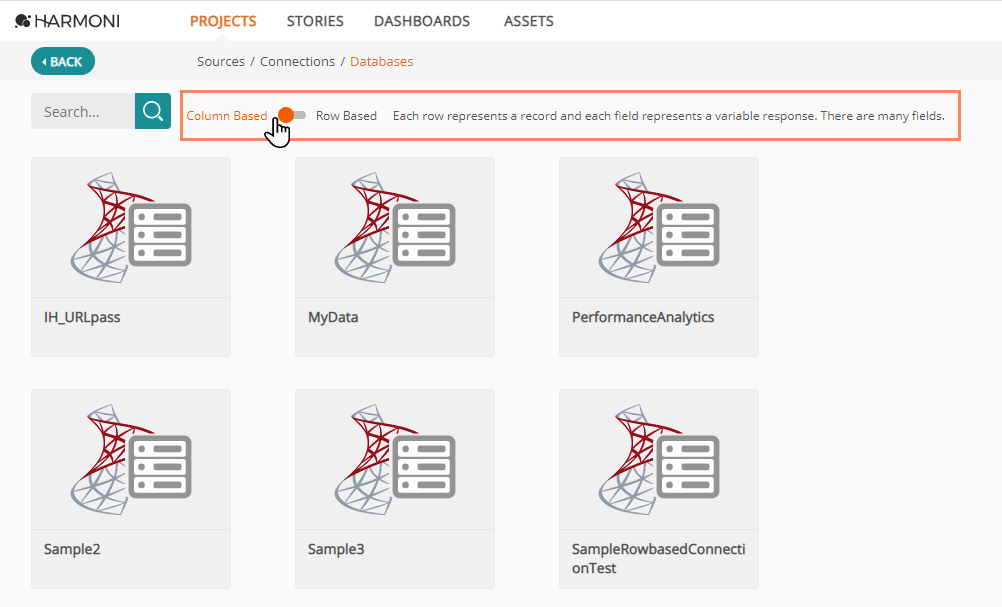Click the IH_URLpass name label
1002x607 pixels.
click(x=82, y=318)
